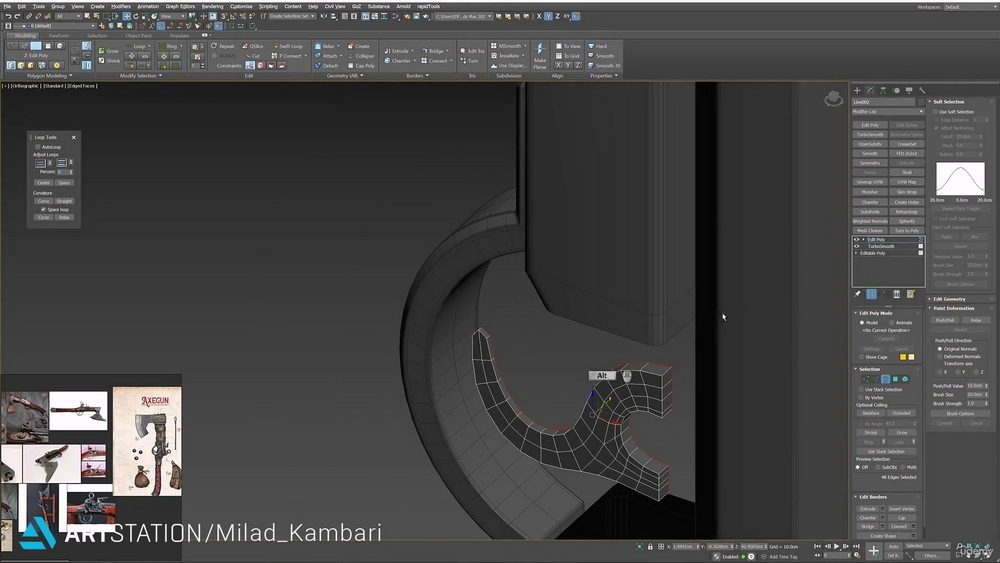Collapse the Edit Borders rollout
1000x563 pixels.
pyautogui.click(x=885, y=497)
